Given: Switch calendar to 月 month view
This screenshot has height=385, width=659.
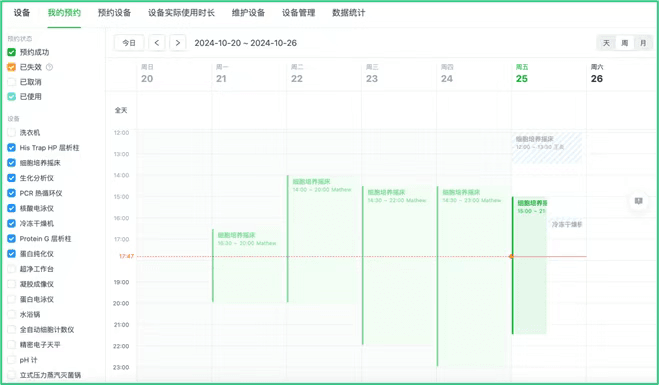Looking at the screenshot, I should pyautogui.click(x=643, y=43).
